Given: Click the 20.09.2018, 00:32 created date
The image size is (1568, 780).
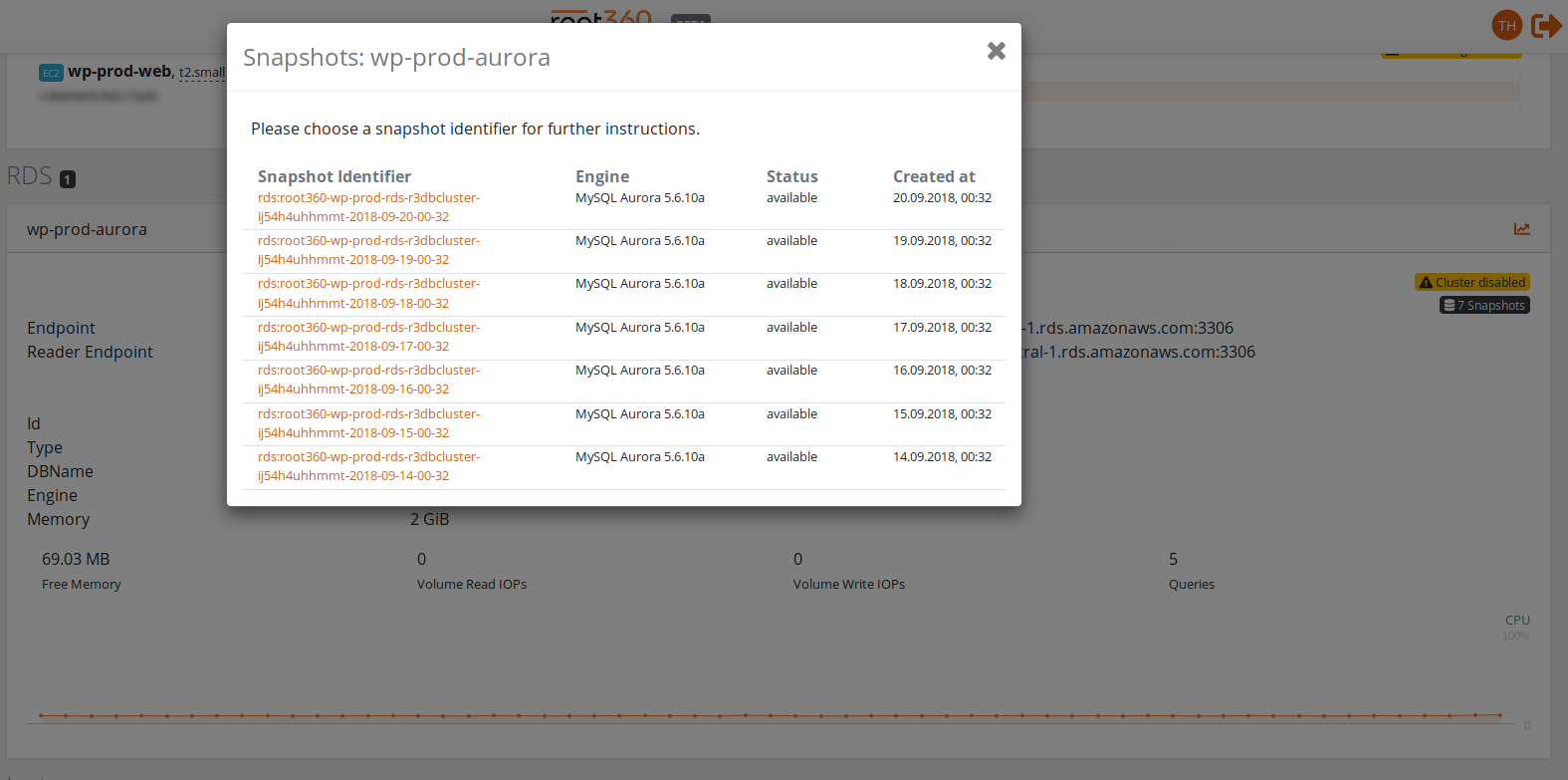Looking at the screenshot, I should (942, 198).
